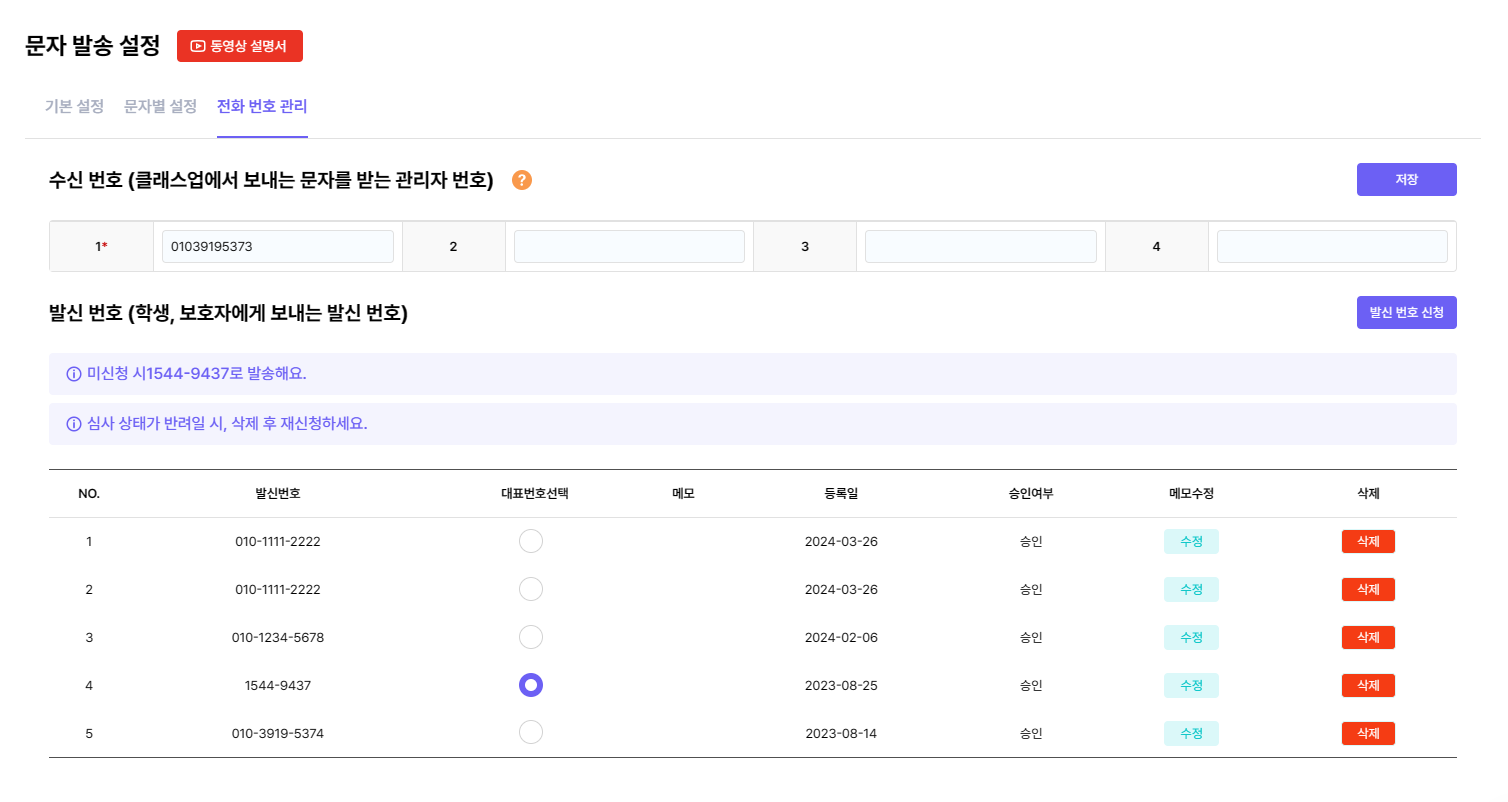Switch to the 문자별 설정 tab
The image size is (1508, 802).
click(x=160, y=106)
